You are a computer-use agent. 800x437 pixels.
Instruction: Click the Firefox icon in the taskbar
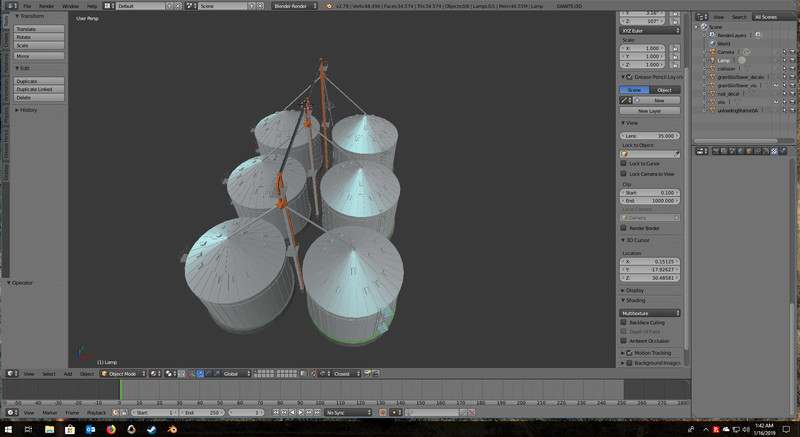click(x=110, y=429)
